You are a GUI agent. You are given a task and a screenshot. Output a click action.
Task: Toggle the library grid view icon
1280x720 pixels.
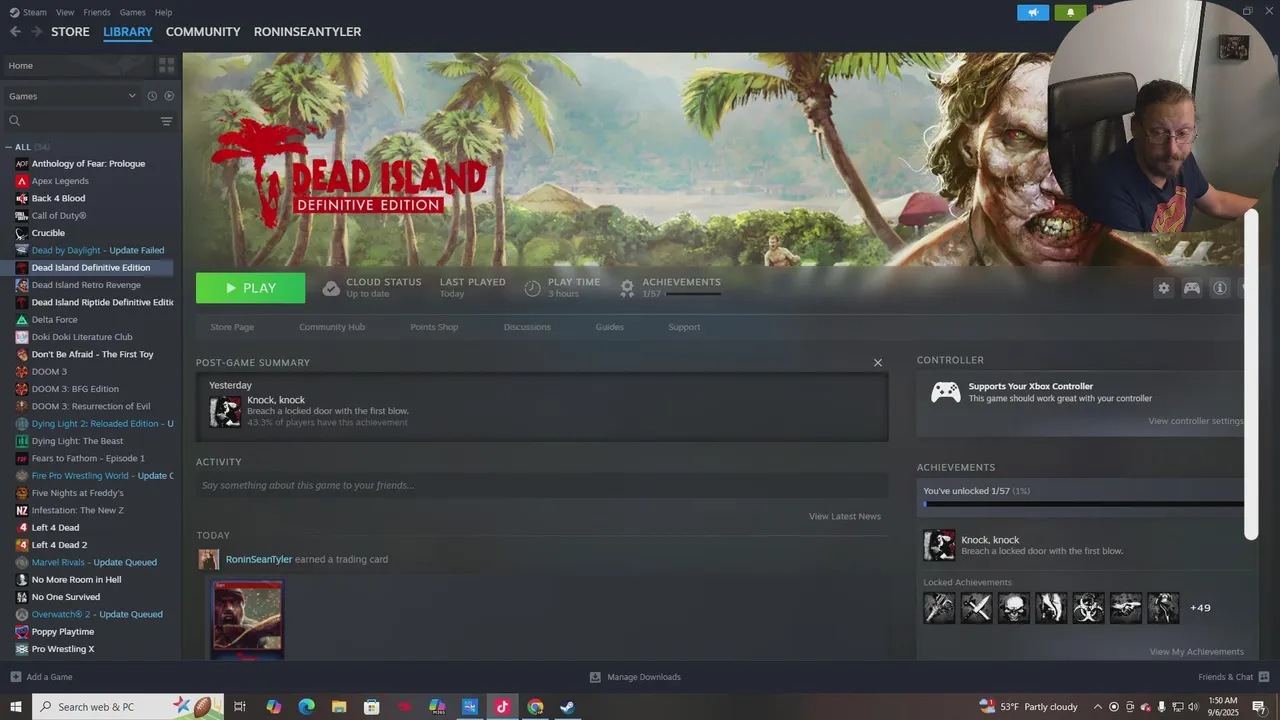[x=166, y=65]
